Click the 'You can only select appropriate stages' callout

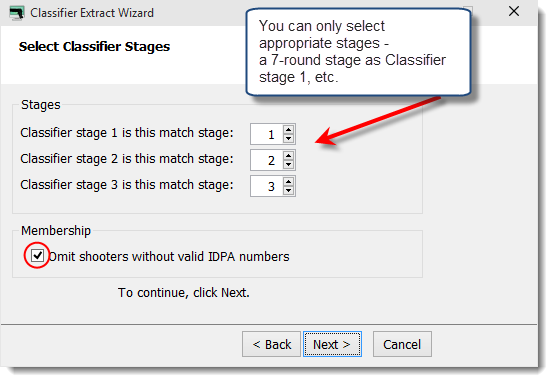point(358,52)
